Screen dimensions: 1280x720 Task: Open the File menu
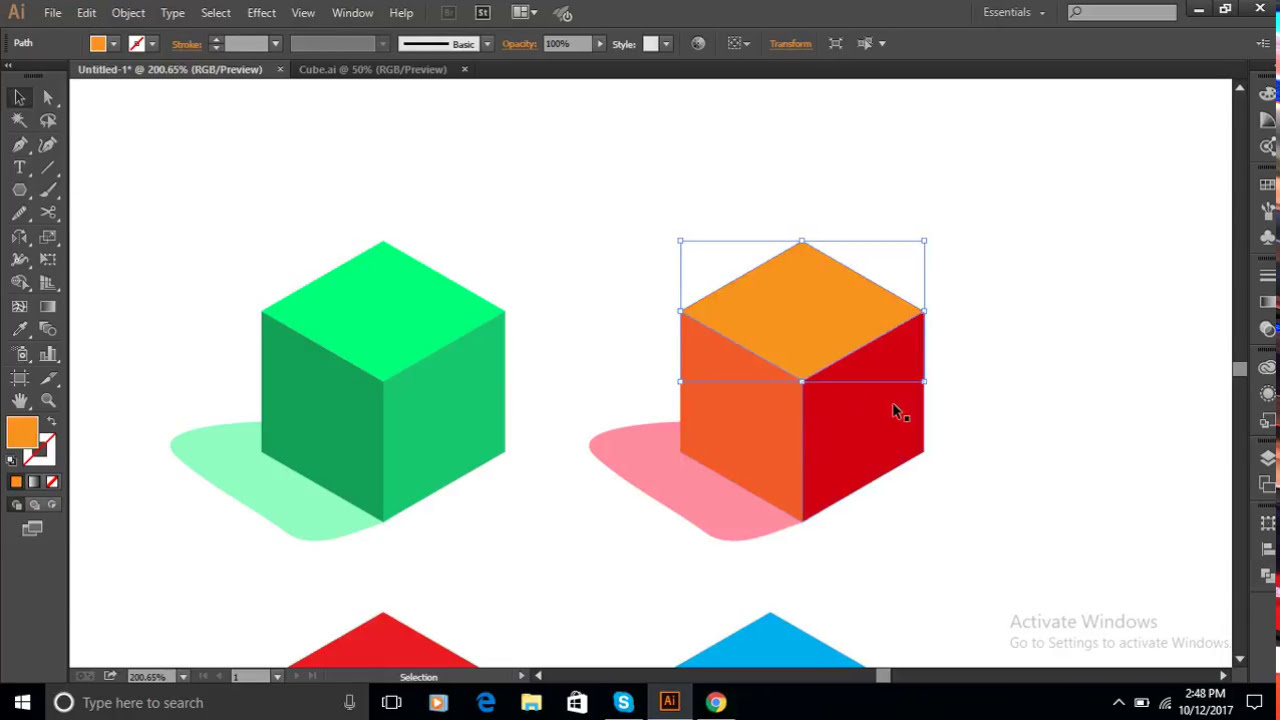click(x=52, y=13)
